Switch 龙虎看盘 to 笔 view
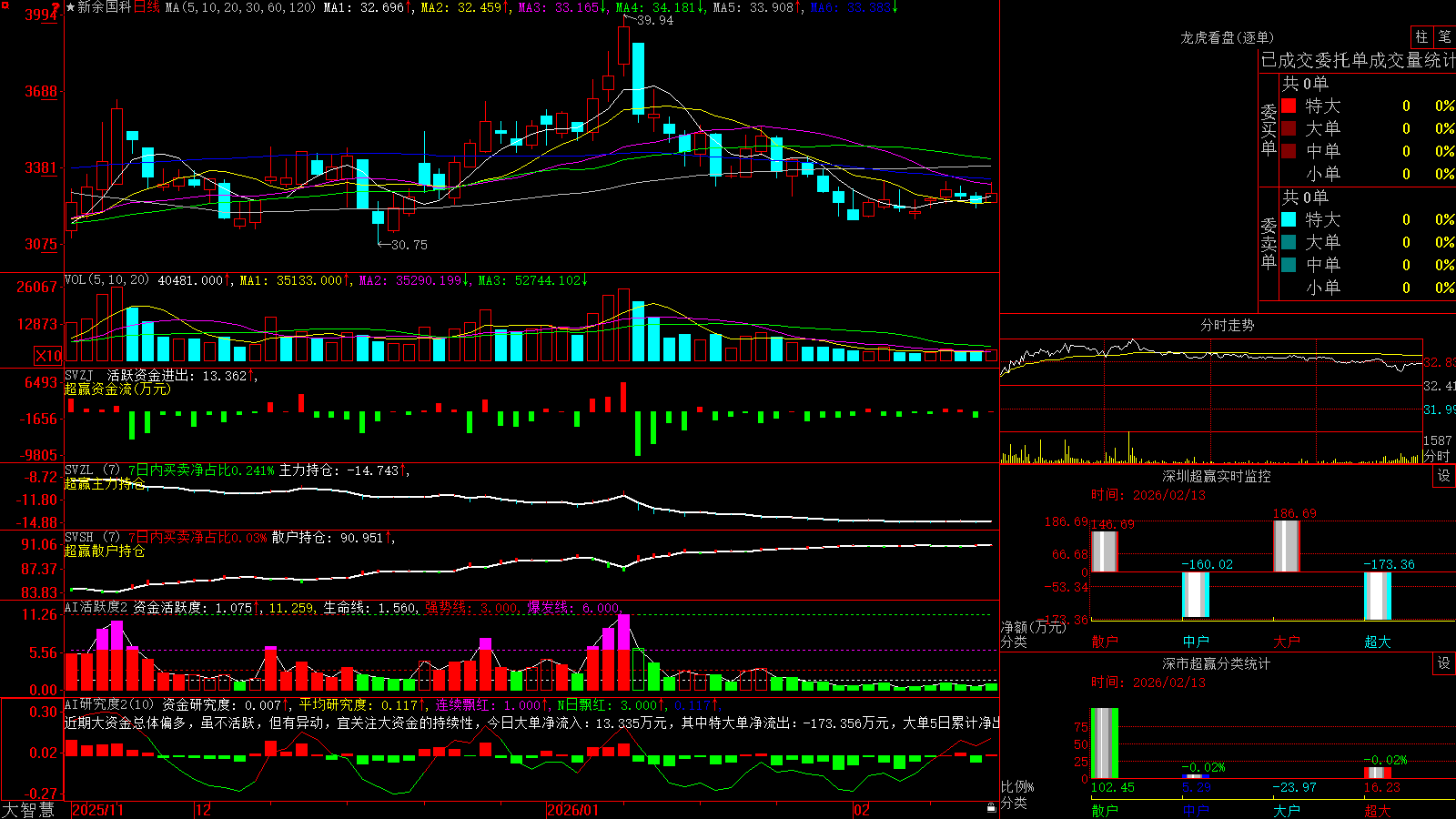Viewport: 1456px width, 819px height. [x=1444, y=36]
